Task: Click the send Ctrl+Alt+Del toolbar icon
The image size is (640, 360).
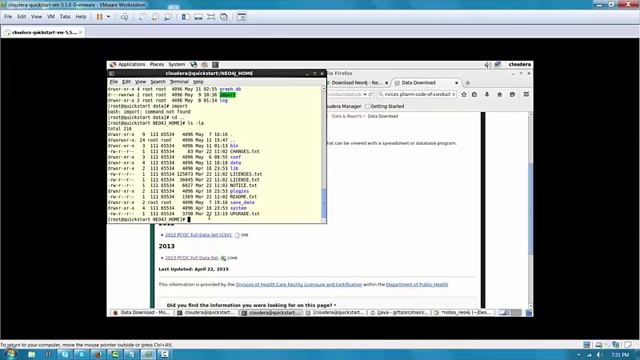Action: tap(124, 17)
